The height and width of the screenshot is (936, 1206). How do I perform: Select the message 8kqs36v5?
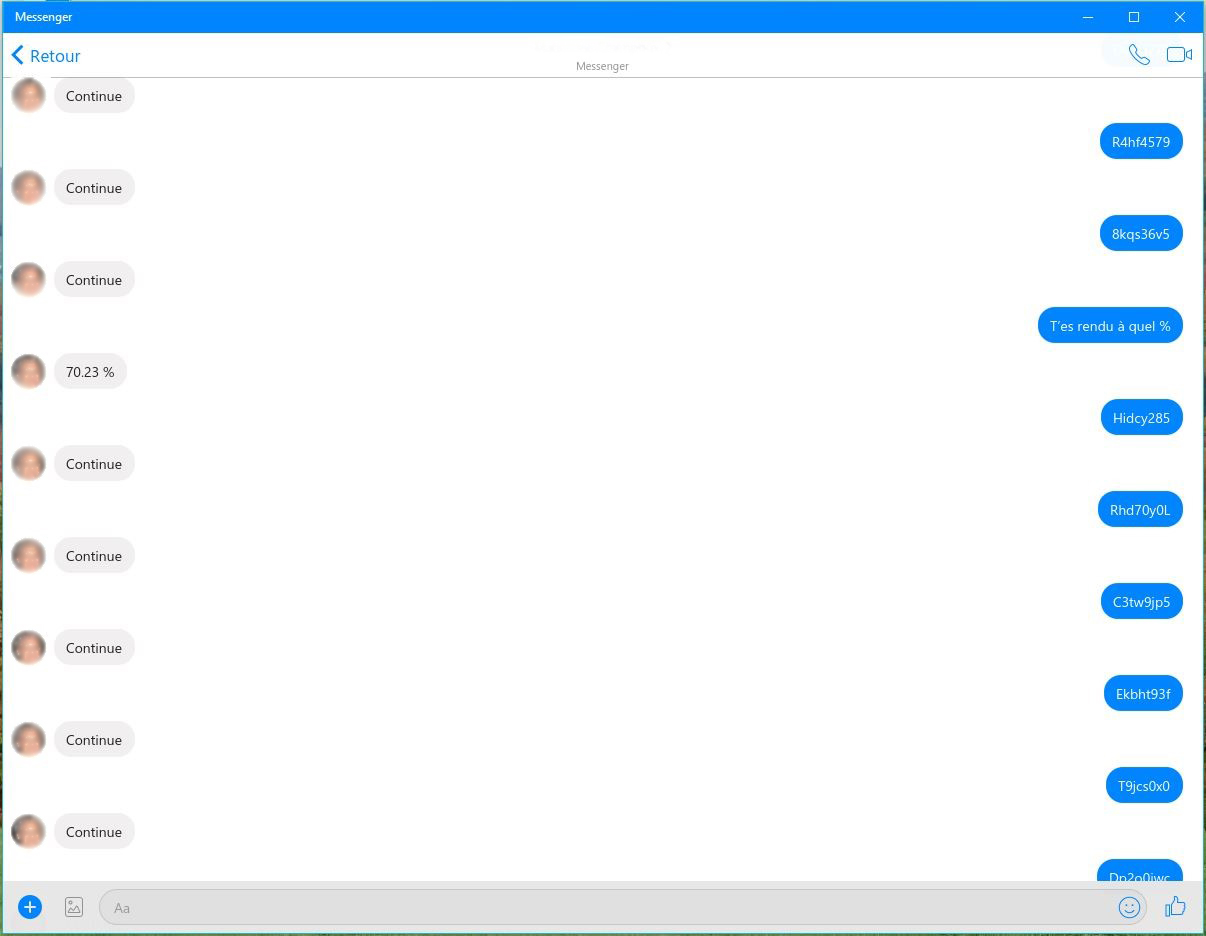[x=1141, y=234]
